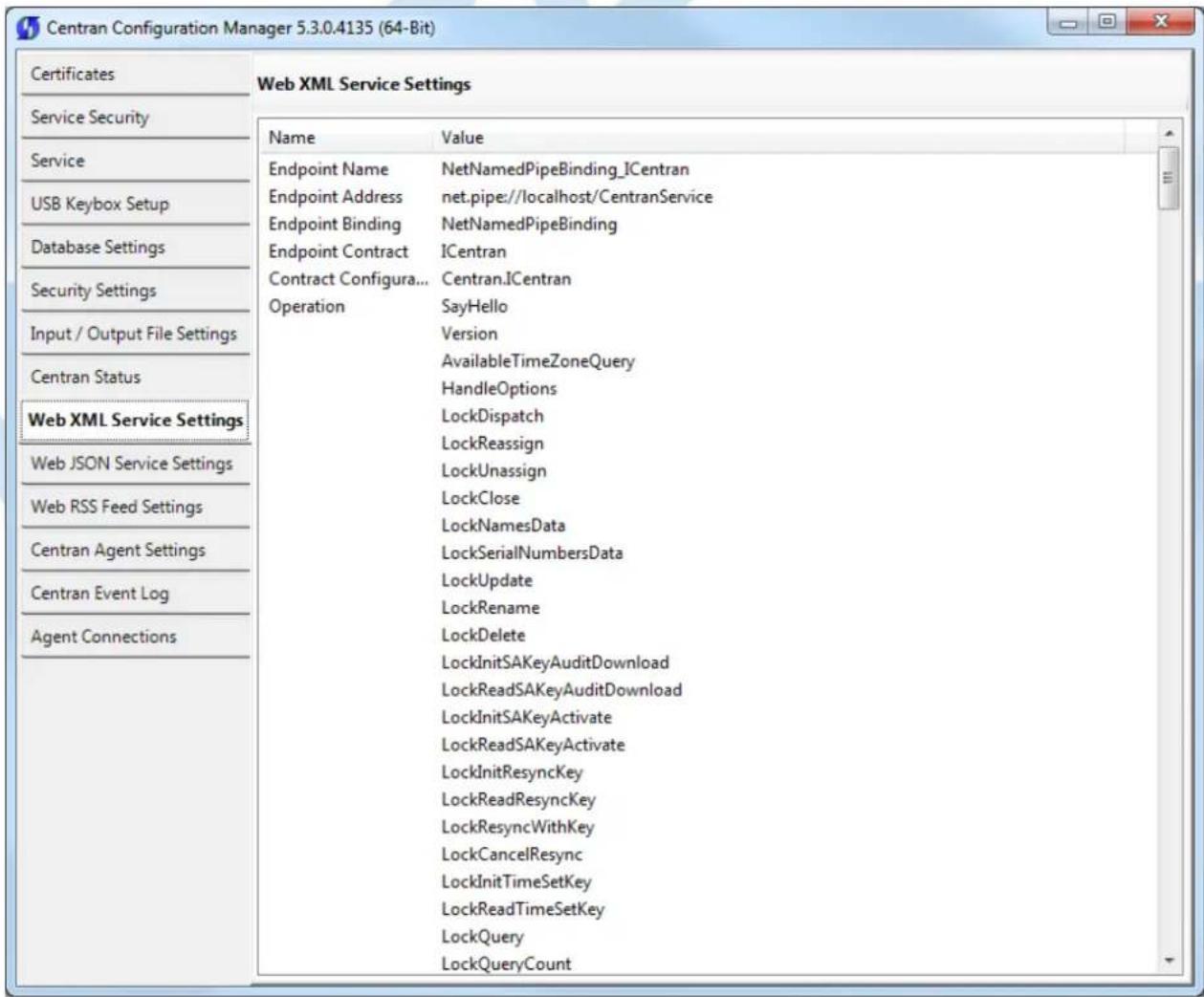1204x997 pixels.
Task: Select the Endpoint Address row label
Action: point(336,197)
